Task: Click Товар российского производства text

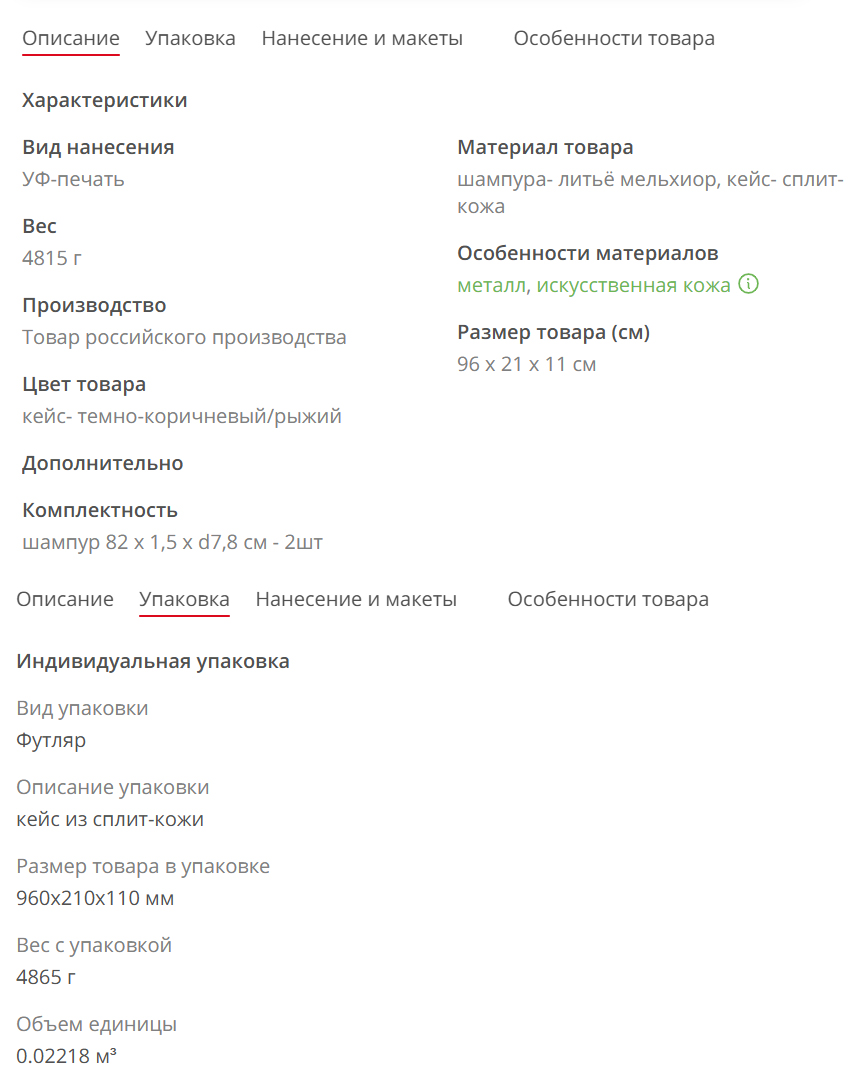Action: pos(184,338)
